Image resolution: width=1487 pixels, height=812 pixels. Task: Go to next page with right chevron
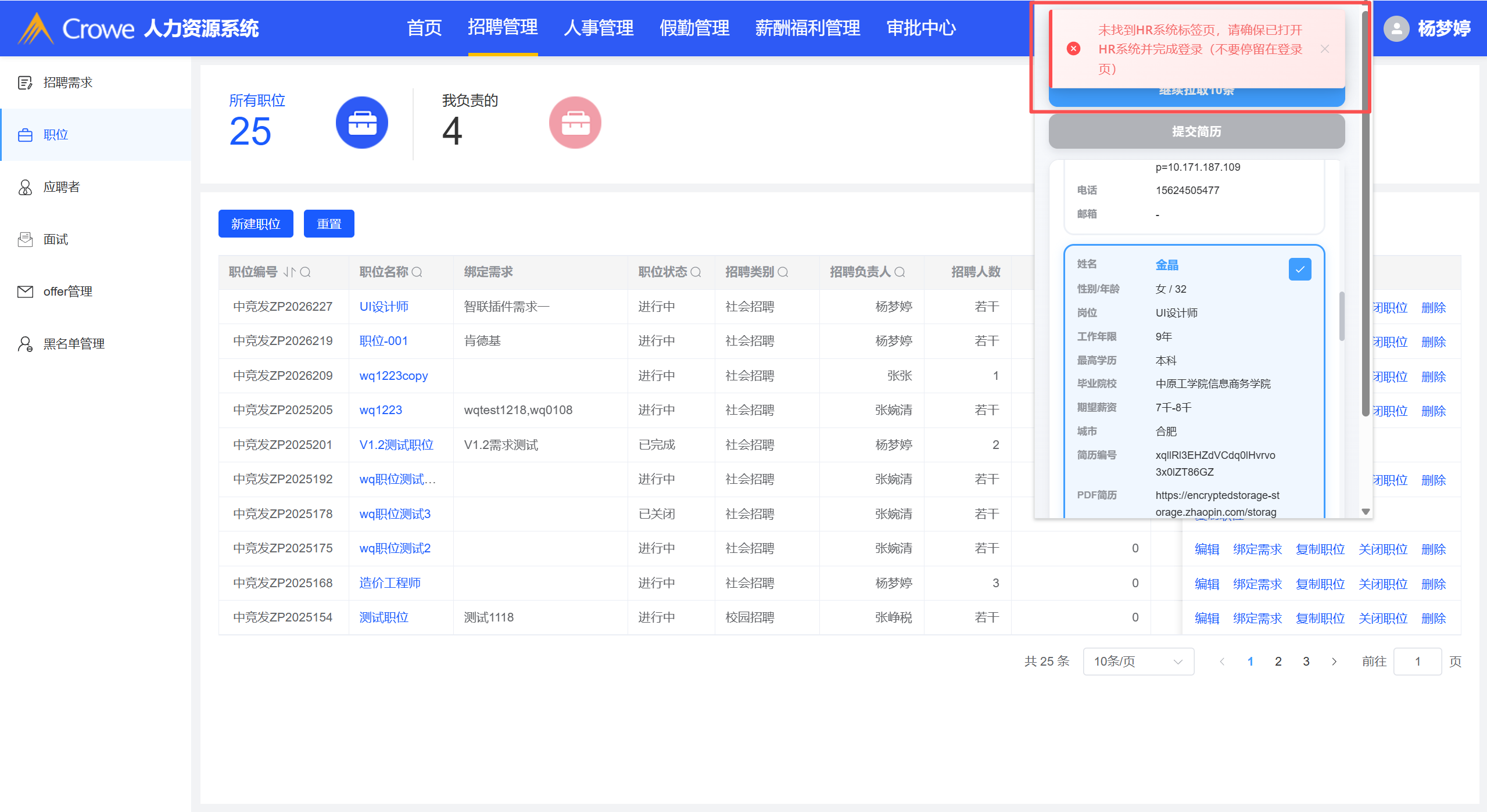pyautogui.click(x=1334, y=661)
